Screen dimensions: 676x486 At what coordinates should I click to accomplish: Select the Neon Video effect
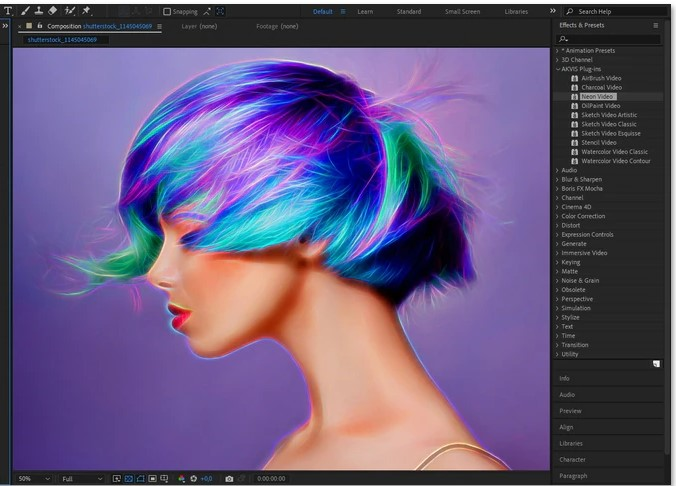tap(598, 96)
